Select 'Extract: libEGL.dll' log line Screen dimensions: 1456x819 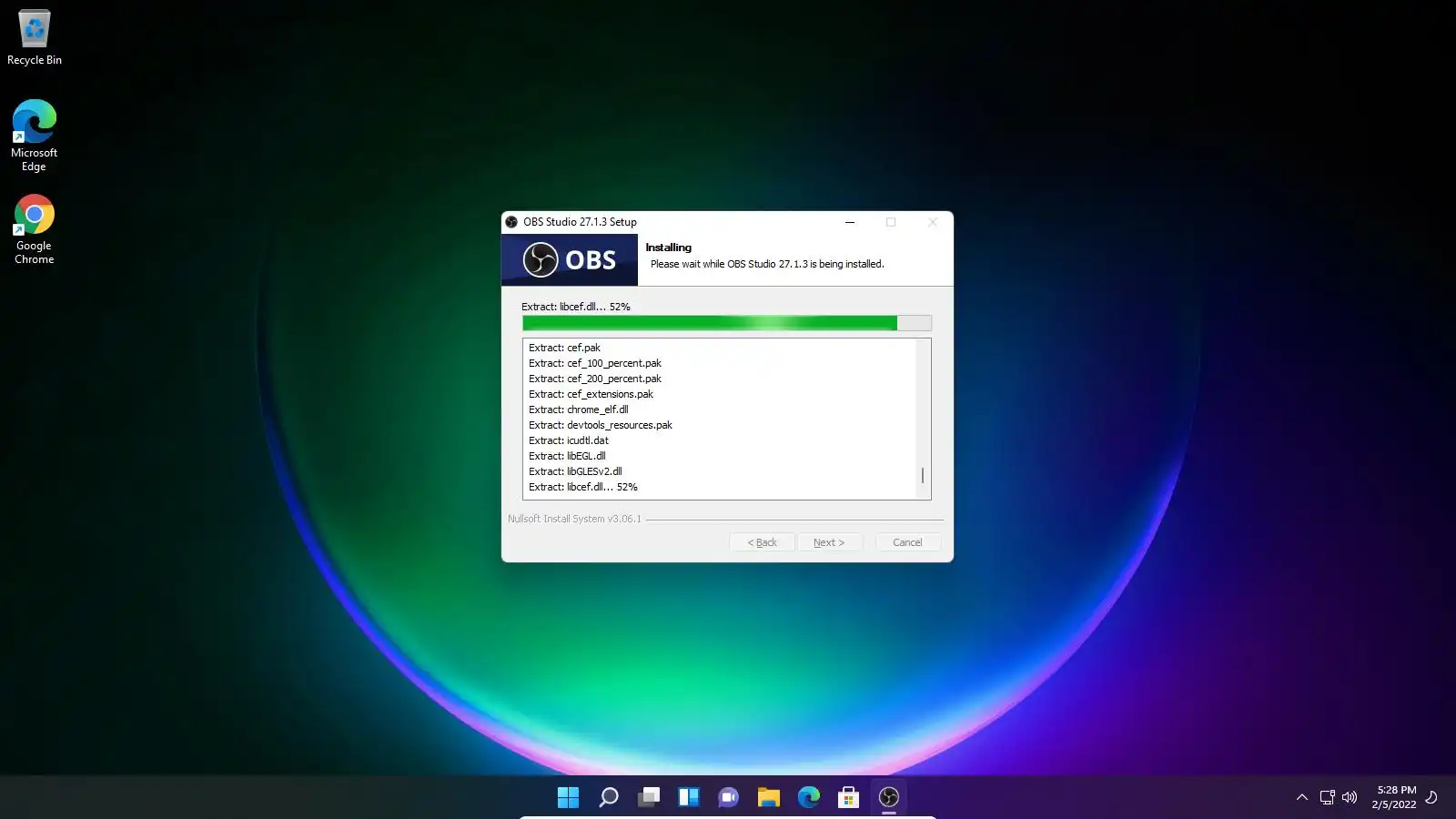567,456
